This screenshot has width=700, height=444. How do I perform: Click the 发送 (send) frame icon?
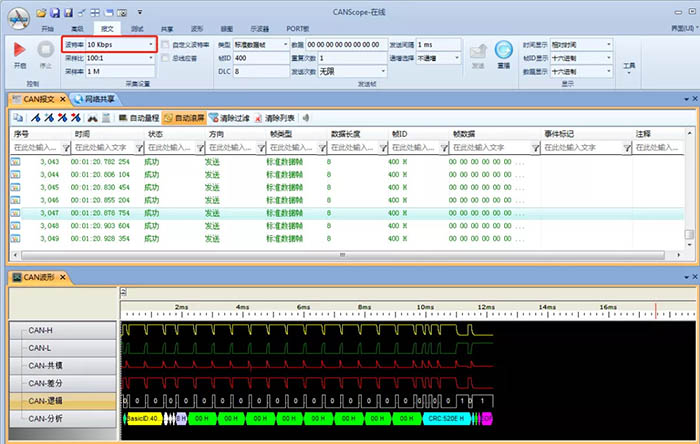tap(477, 50)
